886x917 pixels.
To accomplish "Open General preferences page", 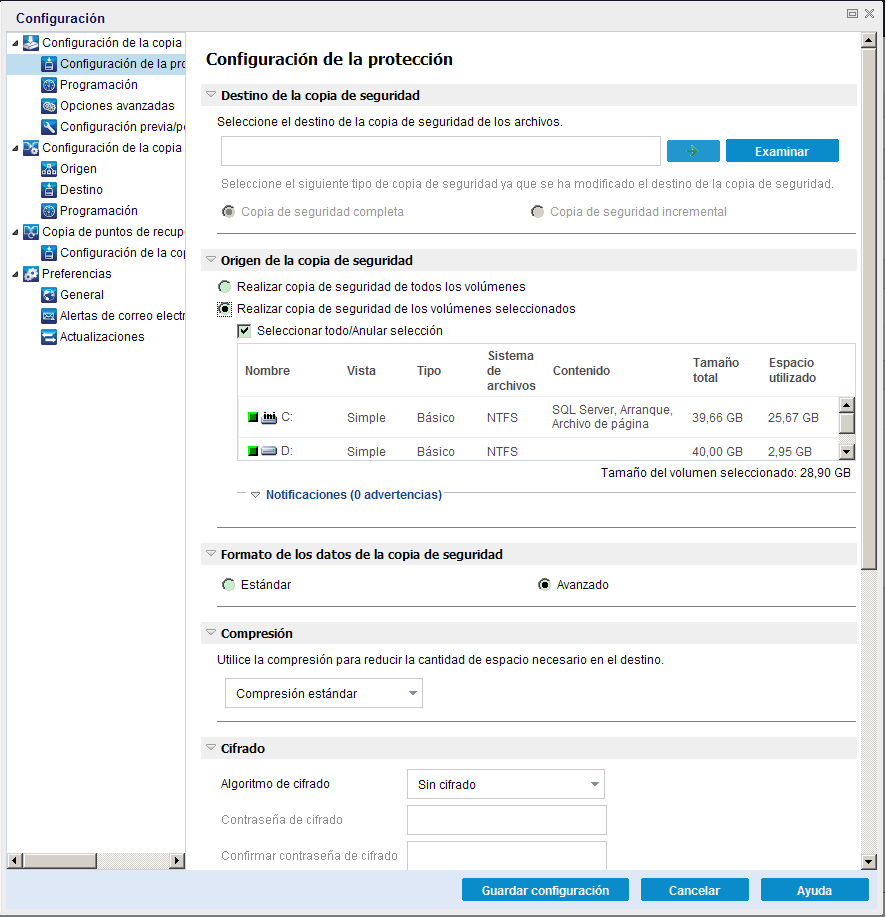I will [x=82, y=295].
